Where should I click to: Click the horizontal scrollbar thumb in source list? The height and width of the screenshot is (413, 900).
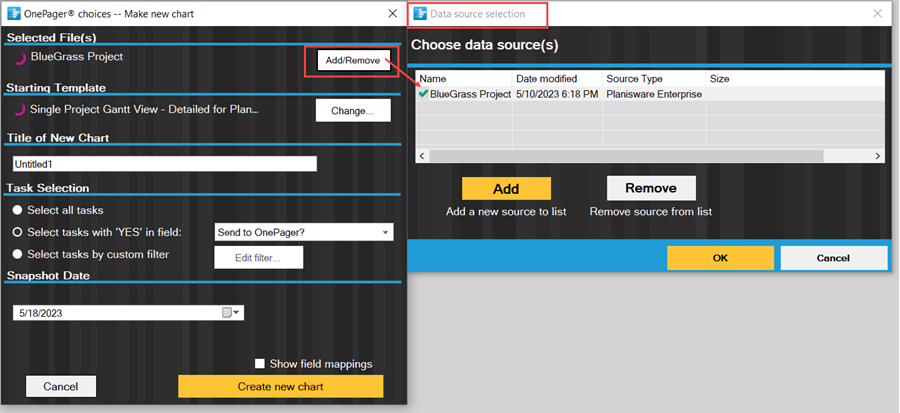626,156
